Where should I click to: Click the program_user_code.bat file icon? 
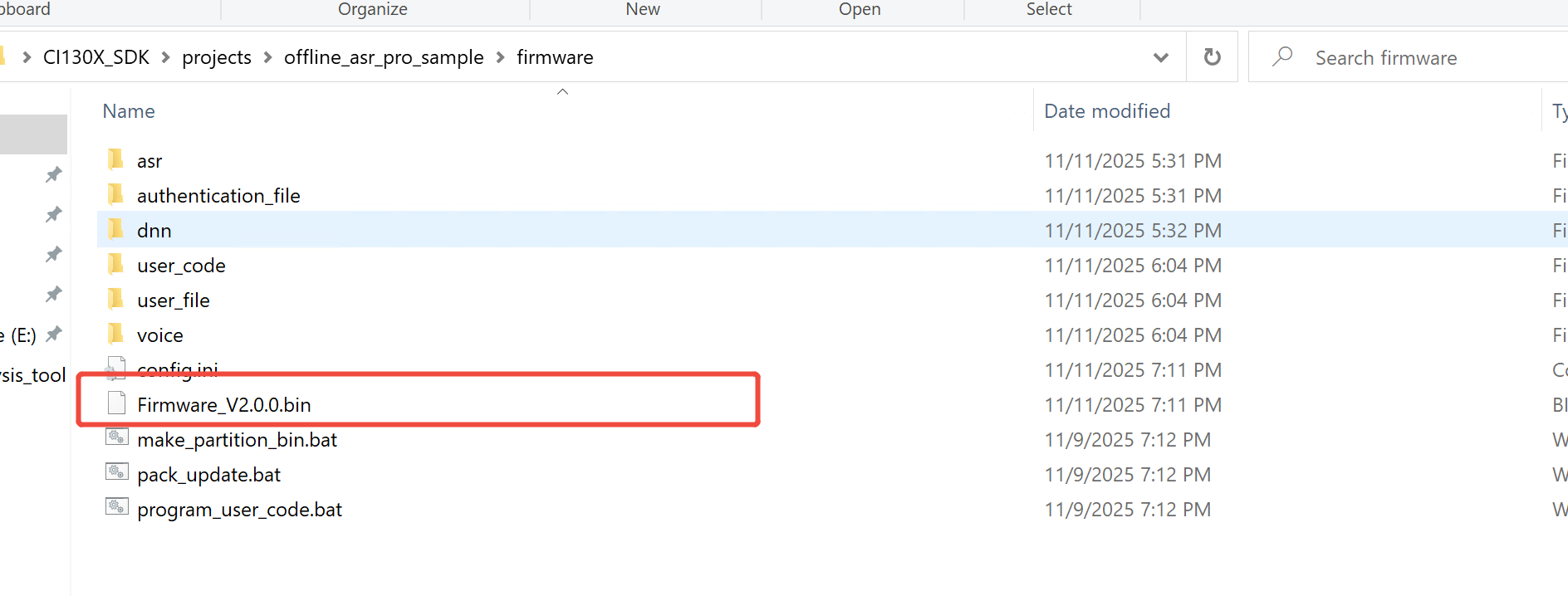pyautogui.click(x=116, y=508)
